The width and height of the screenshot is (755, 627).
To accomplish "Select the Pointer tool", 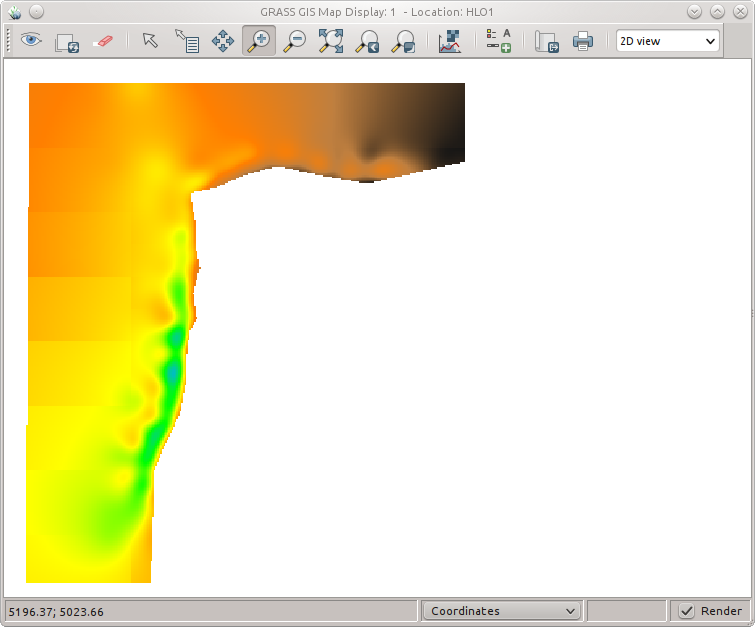I will 150,40.
